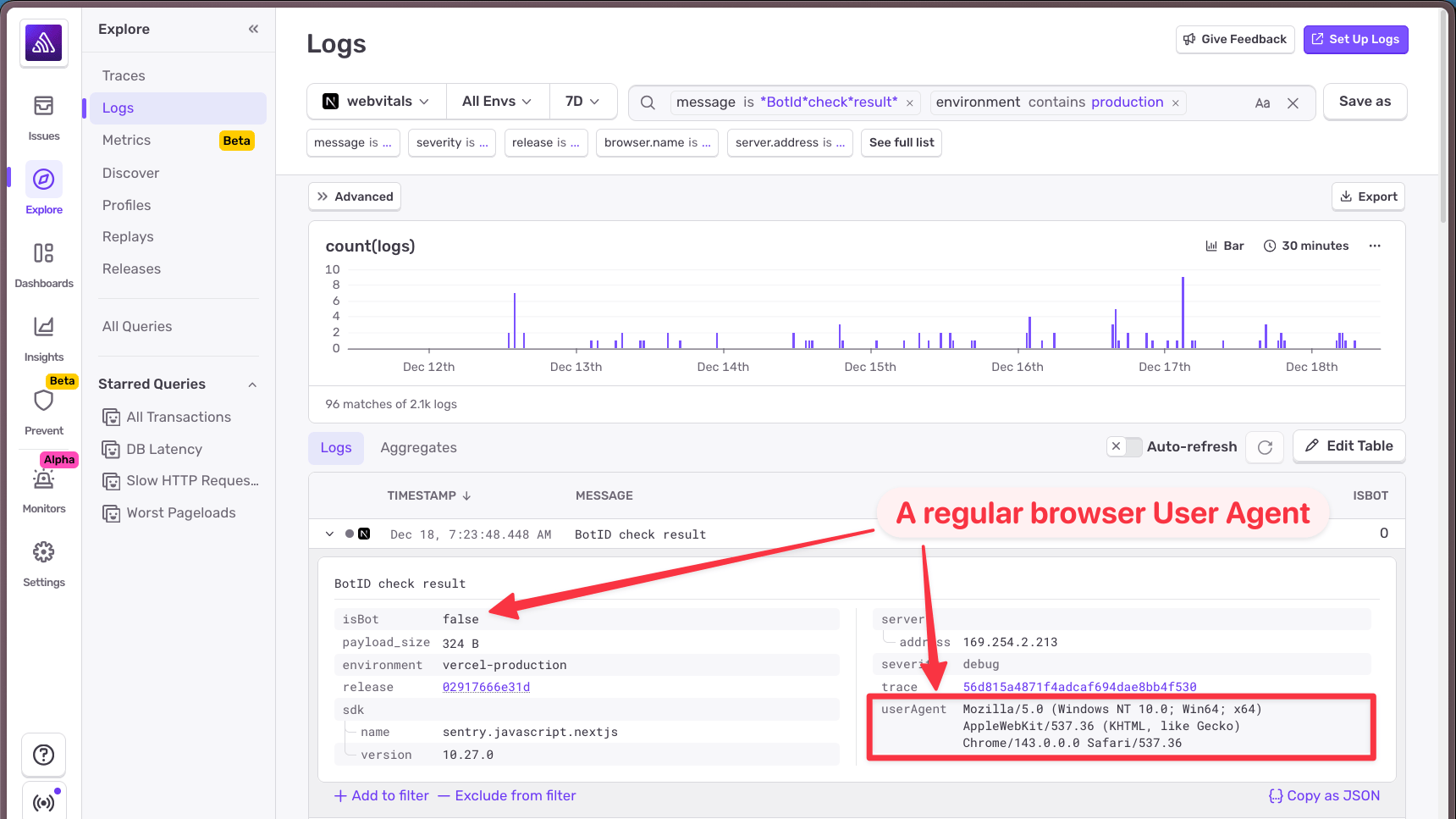Collapse the Starred Queries section
Image resolution: width=1456 pixels, height=819 pixels.
click(x=251, y=384)
